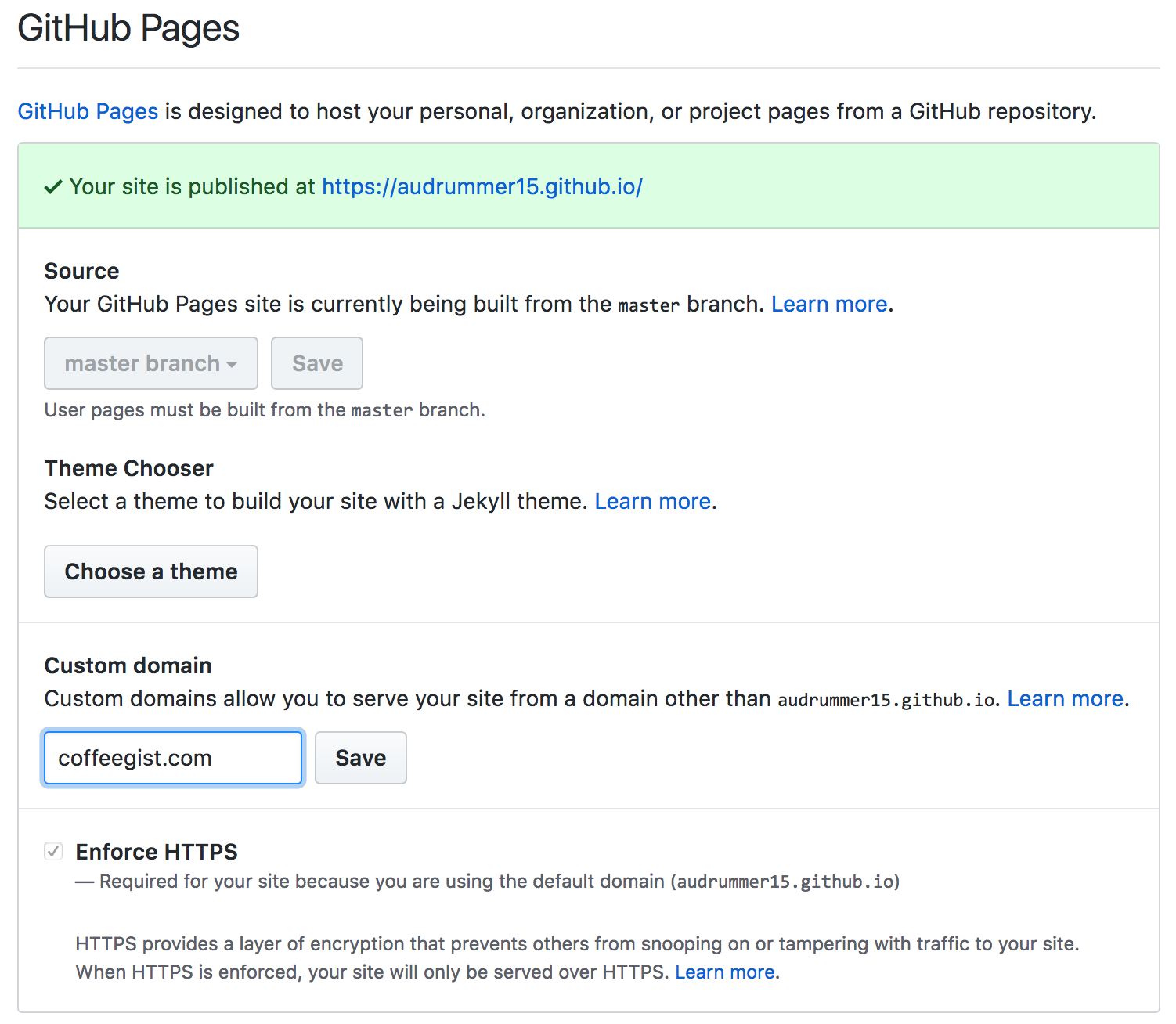Image resolution: width=1176 pixels, height=1024 pixels.
Task: Click the Choose a theme button
Action: 151,571
